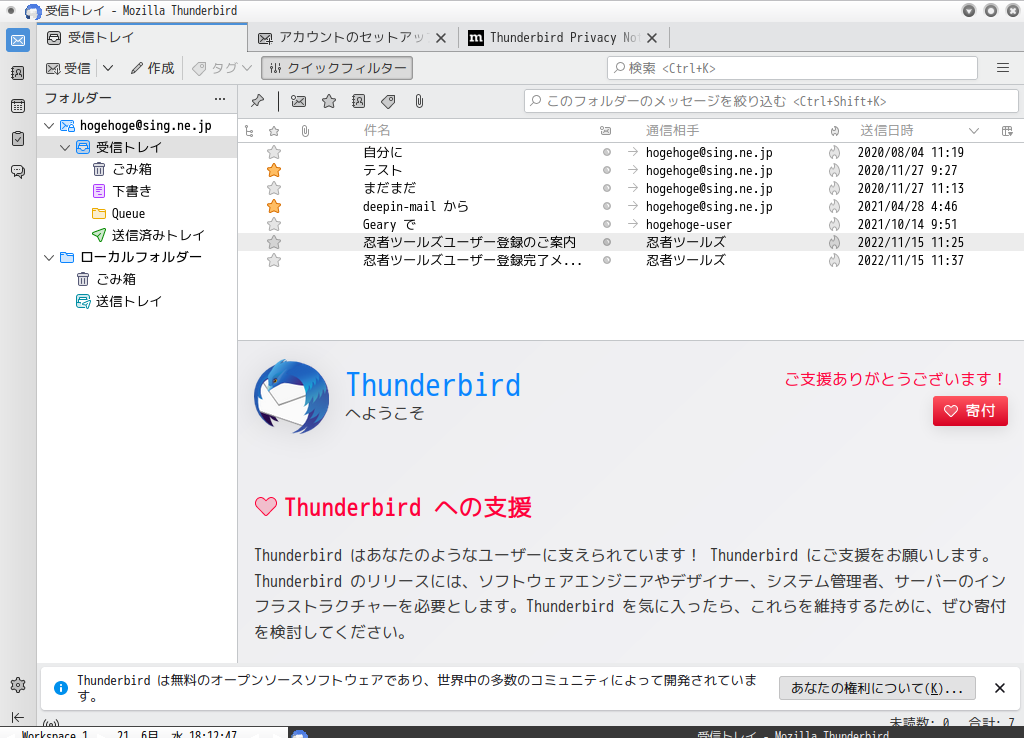Toggle the unread messages quick filter
The width and height of the screenshot is (1024, 738).
coord(298,101)
